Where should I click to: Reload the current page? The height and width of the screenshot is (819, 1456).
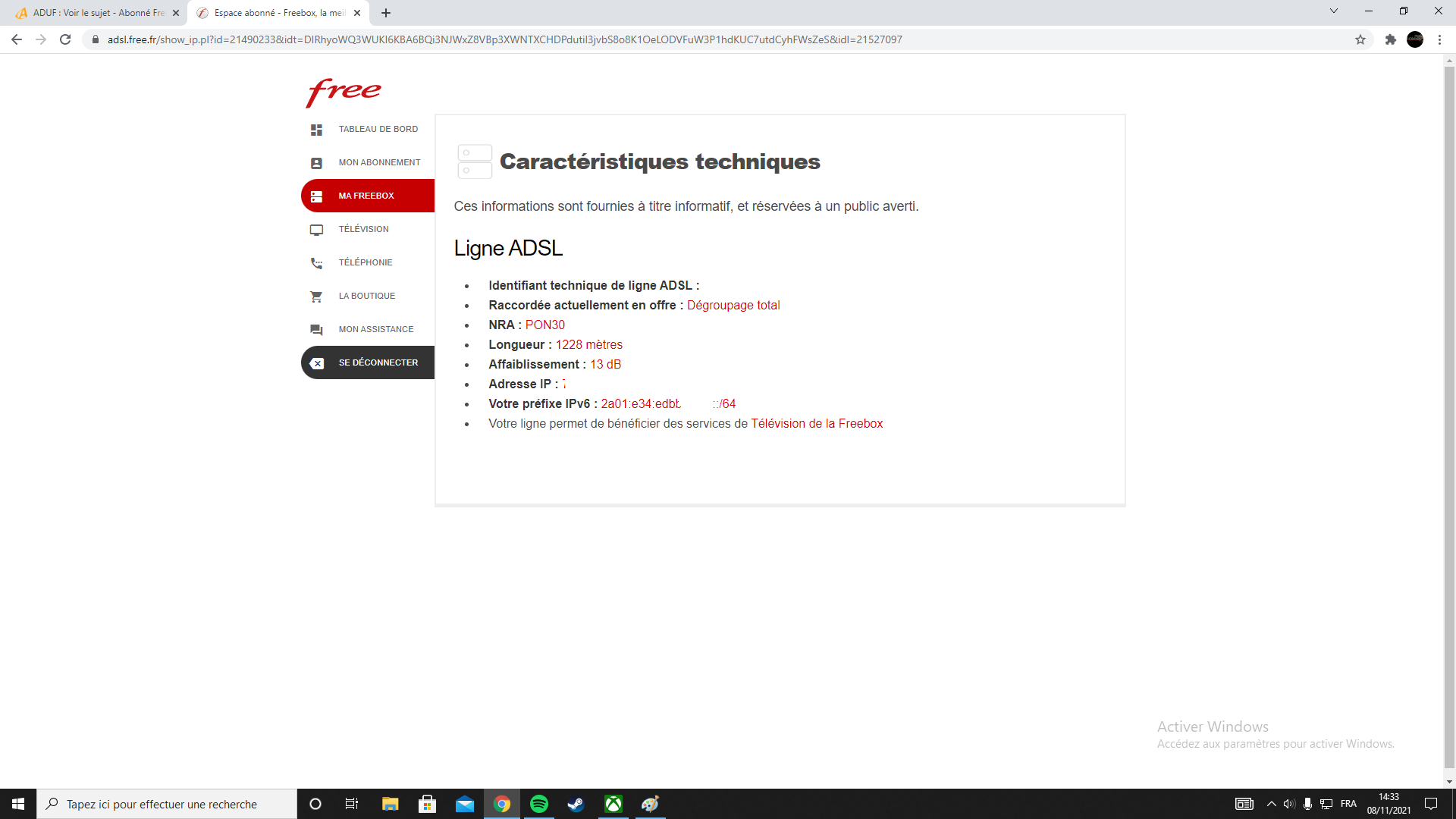tap(65, 39)
